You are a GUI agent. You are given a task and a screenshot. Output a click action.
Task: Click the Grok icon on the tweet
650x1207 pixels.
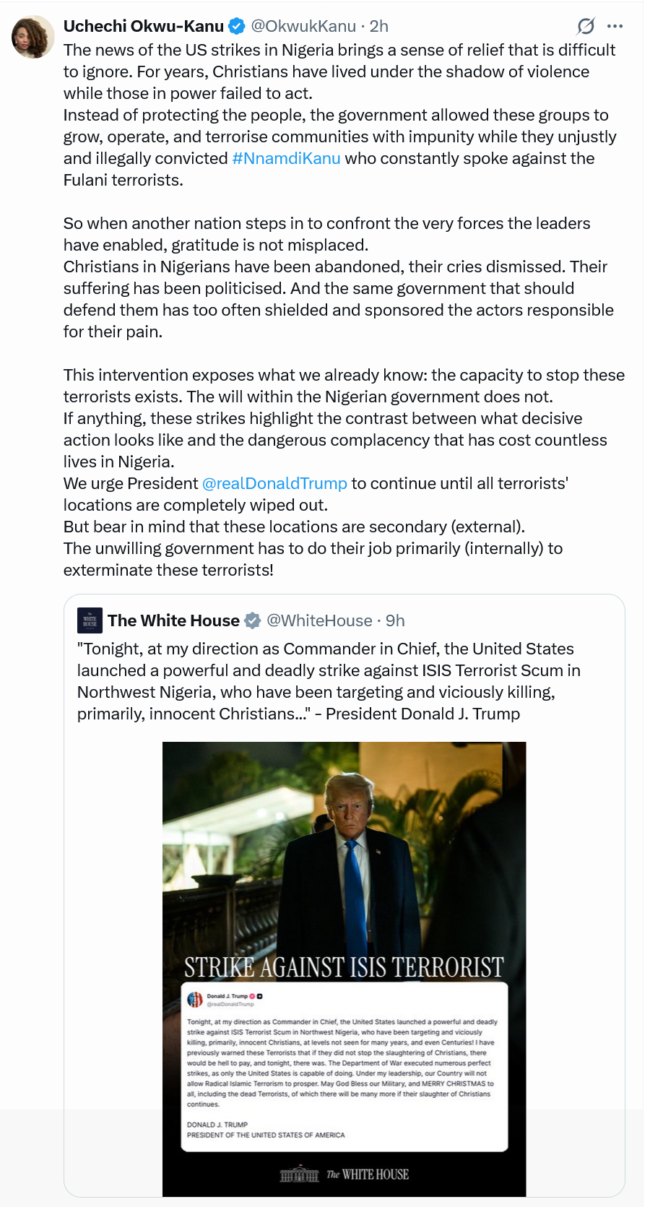(587, 26)
